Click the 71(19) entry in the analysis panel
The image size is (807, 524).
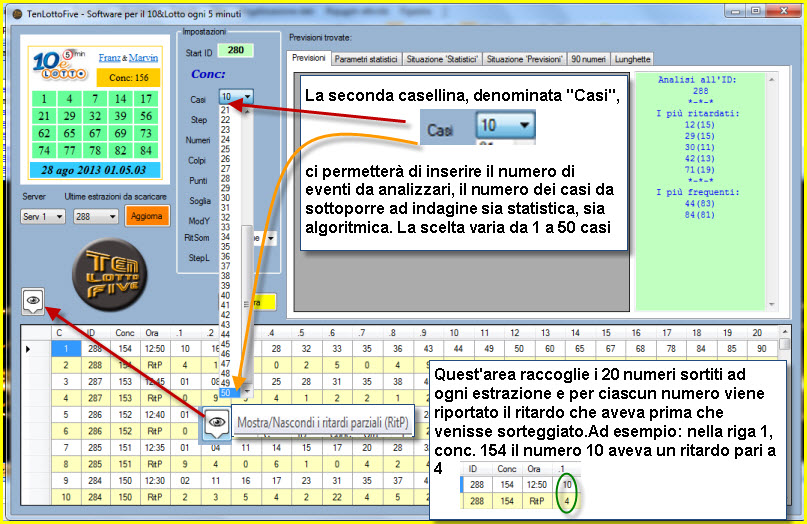tap(699, 170)
